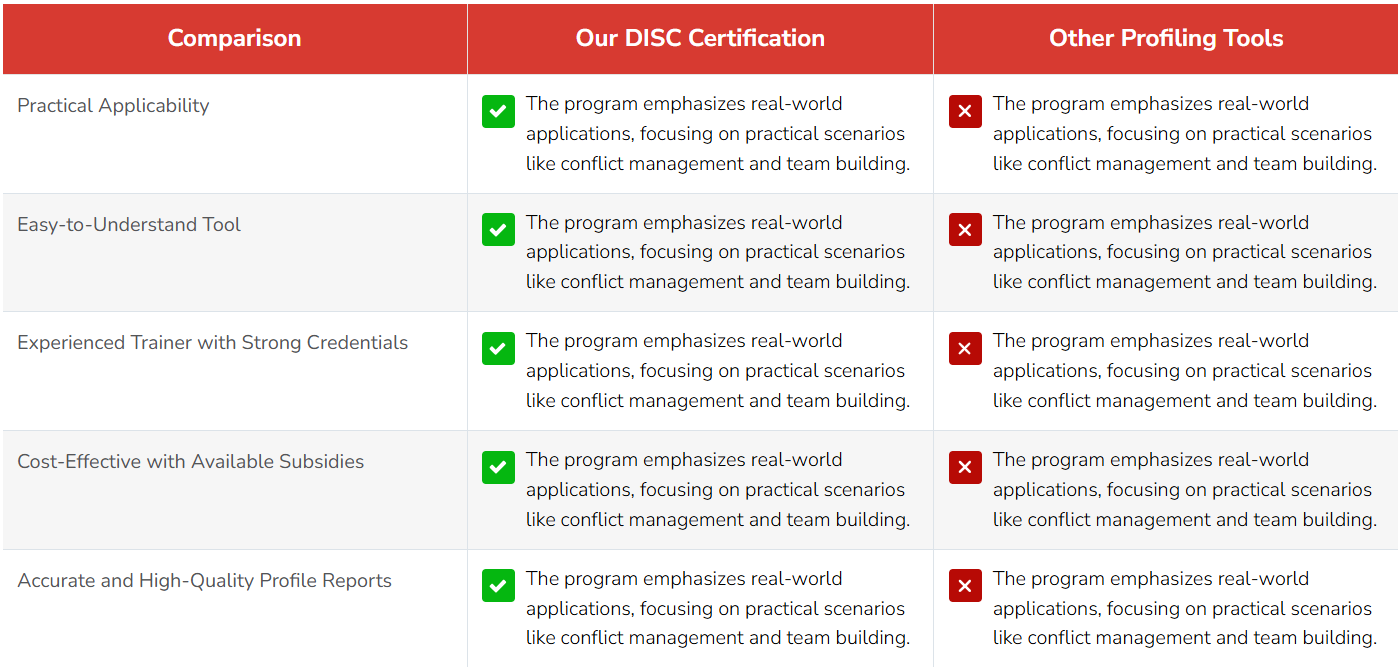The width and height of the screenshot is (1400, 669).
Task: Select the Our DISC Certification header
Action: (700, 38)
